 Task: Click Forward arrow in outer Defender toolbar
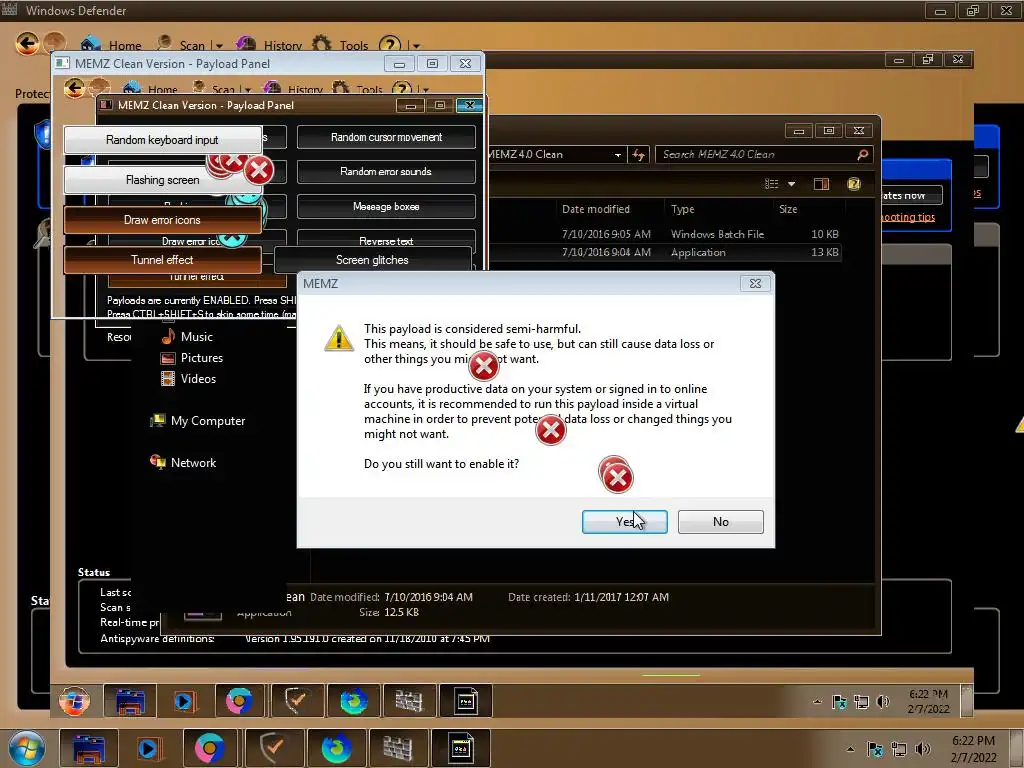[55, 43]
